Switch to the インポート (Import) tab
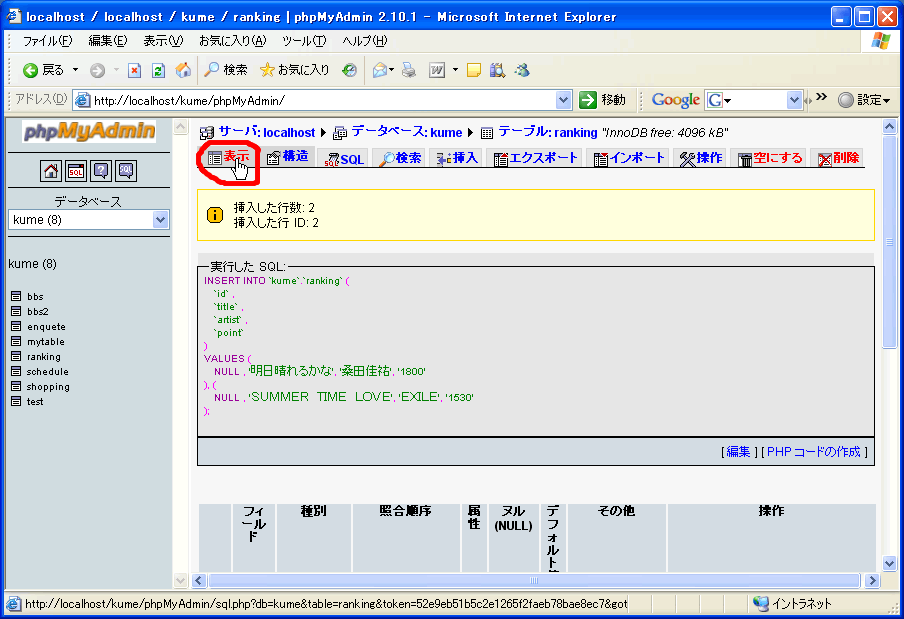Screen dimensions: 904x619 coord(629,158)
